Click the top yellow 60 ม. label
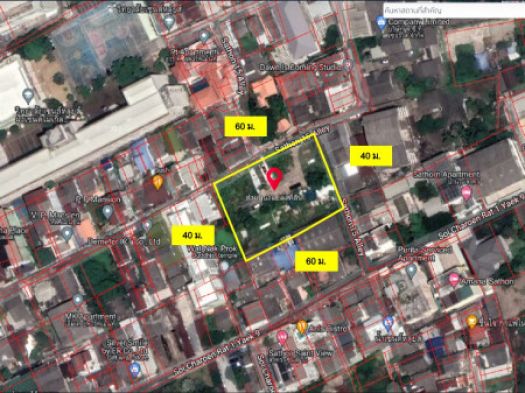The height and width of the screenshot is (393, 525). point(245,127)
